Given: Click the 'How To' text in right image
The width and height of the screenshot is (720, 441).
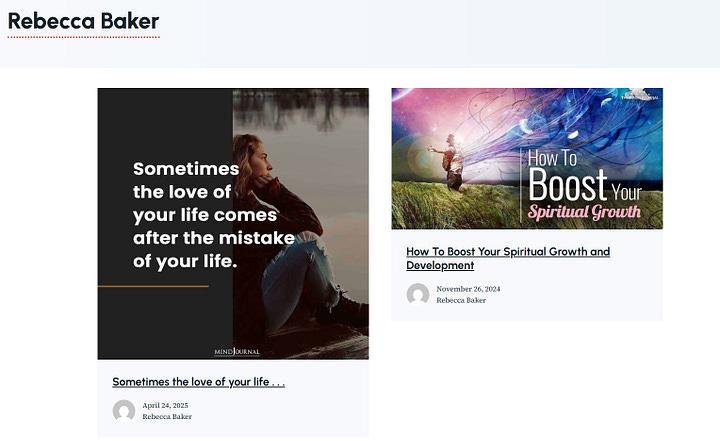Looking at the screenshot, I should pyautogui.click(x=552, y=158).
